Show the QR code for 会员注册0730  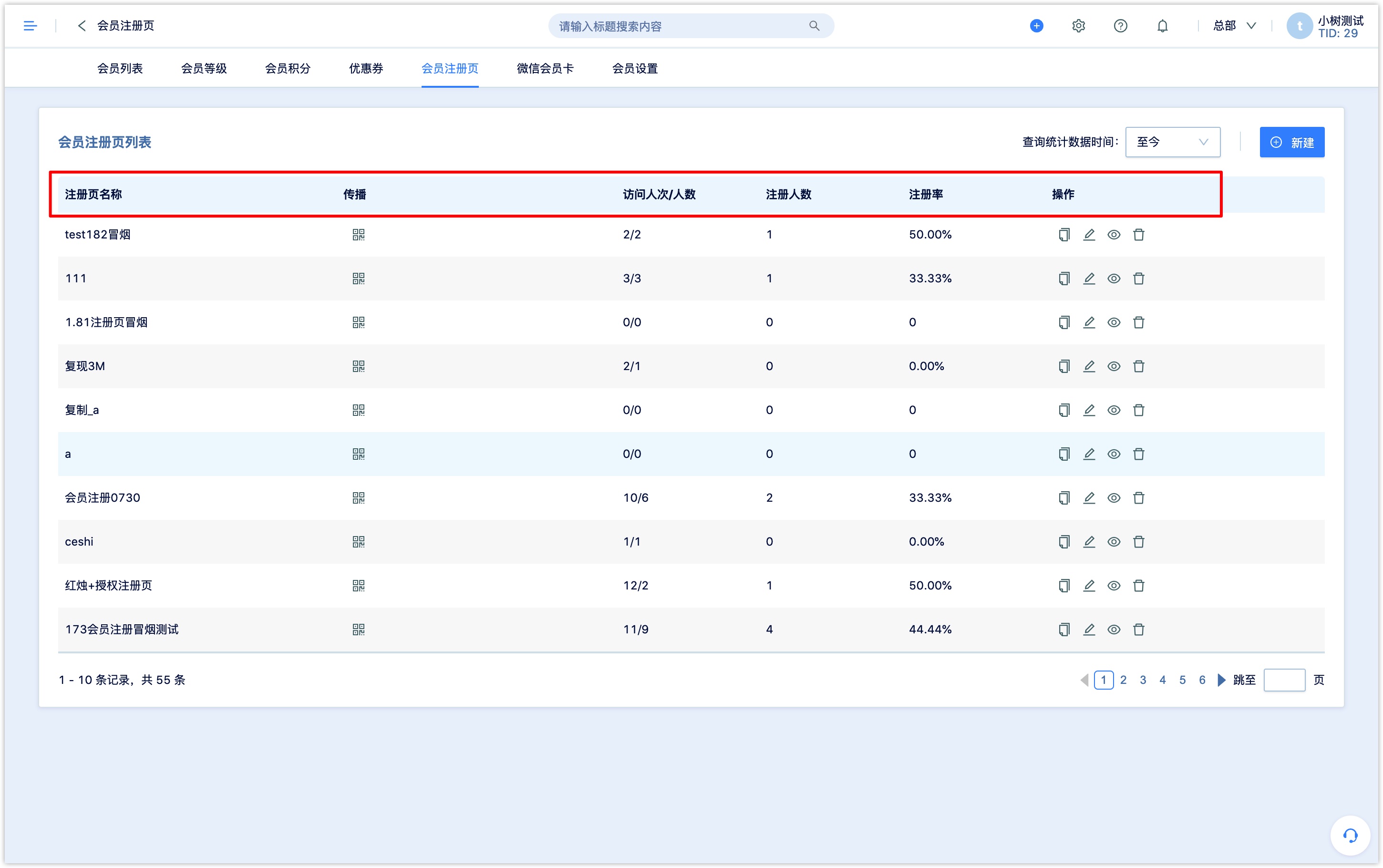click(x=358, y=498)
